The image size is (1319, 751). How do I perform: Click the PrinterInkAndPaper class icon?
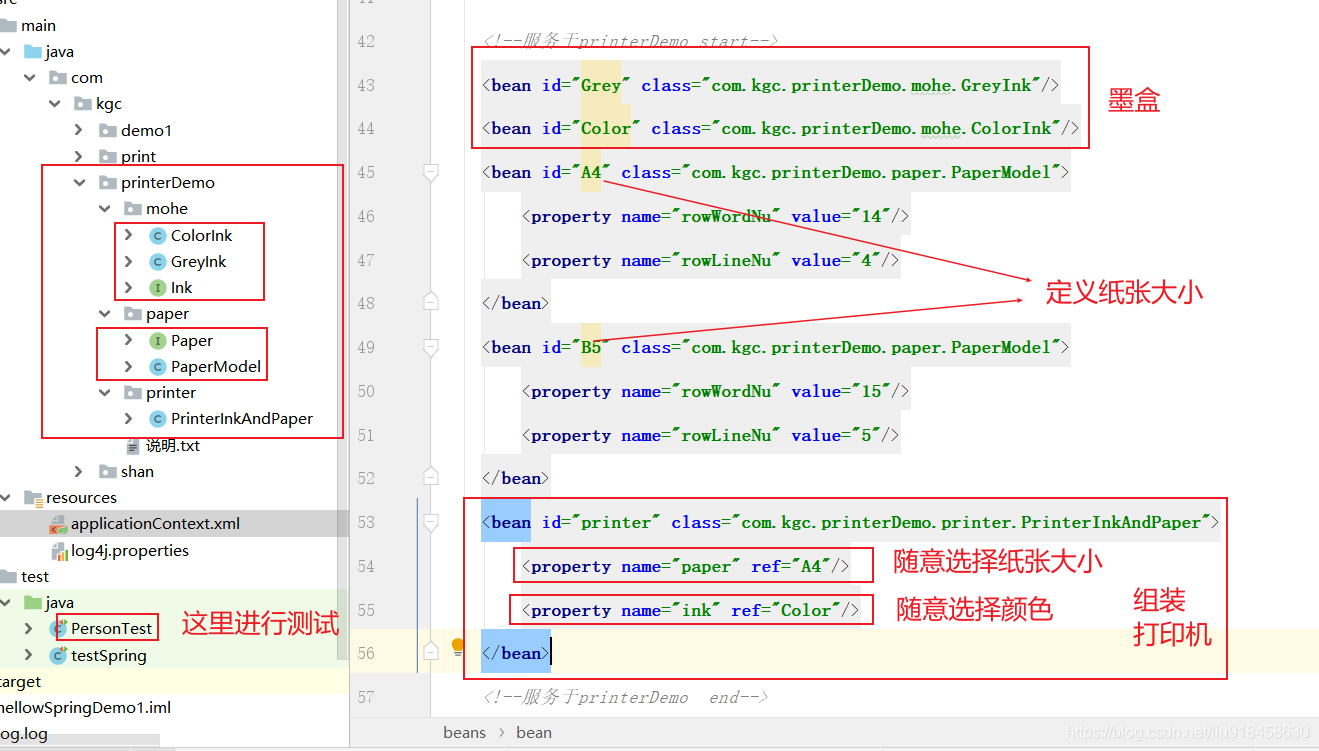tap(157, 419)
